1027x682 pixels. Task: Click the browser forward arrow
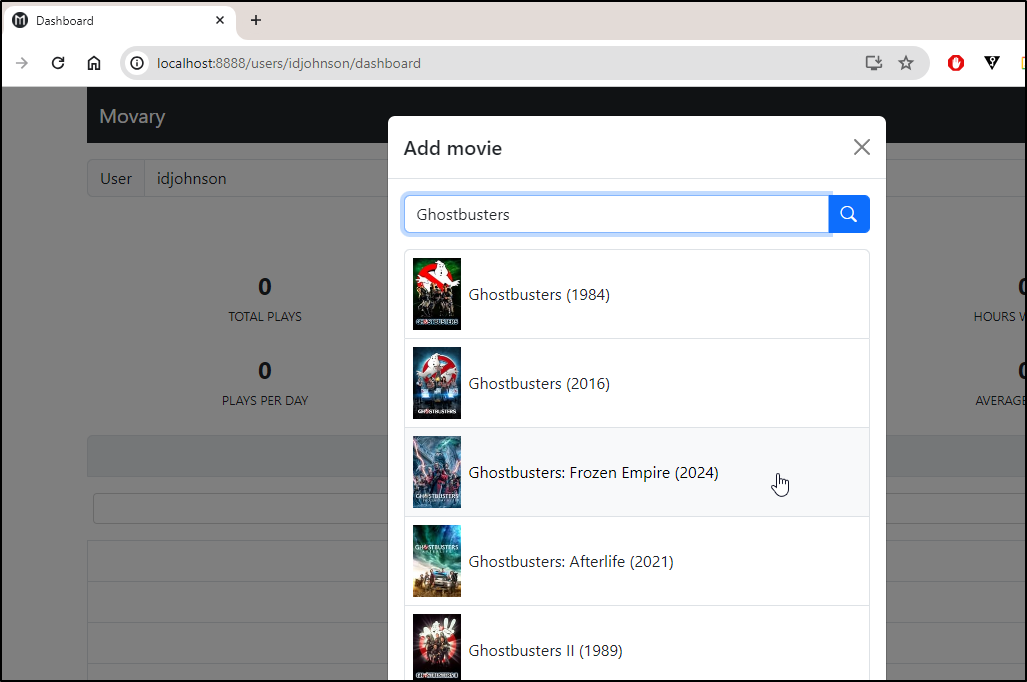[22, 63]
